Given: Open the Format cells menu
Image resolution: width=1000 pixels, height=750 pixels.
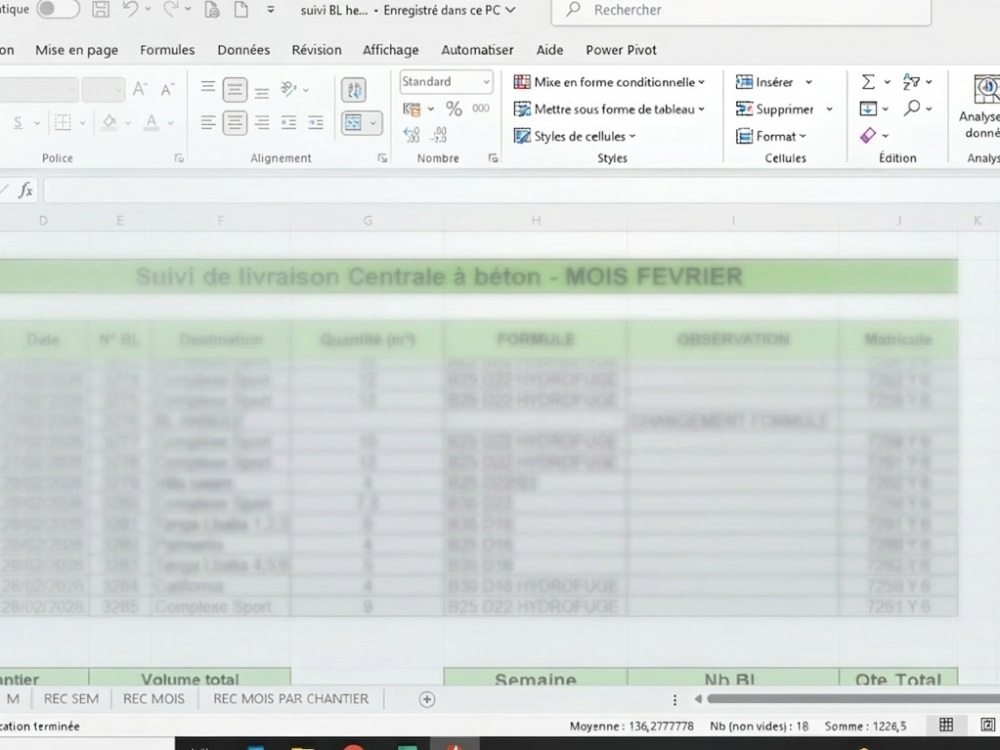Looking at the screenshot, I should click(771, 136).
